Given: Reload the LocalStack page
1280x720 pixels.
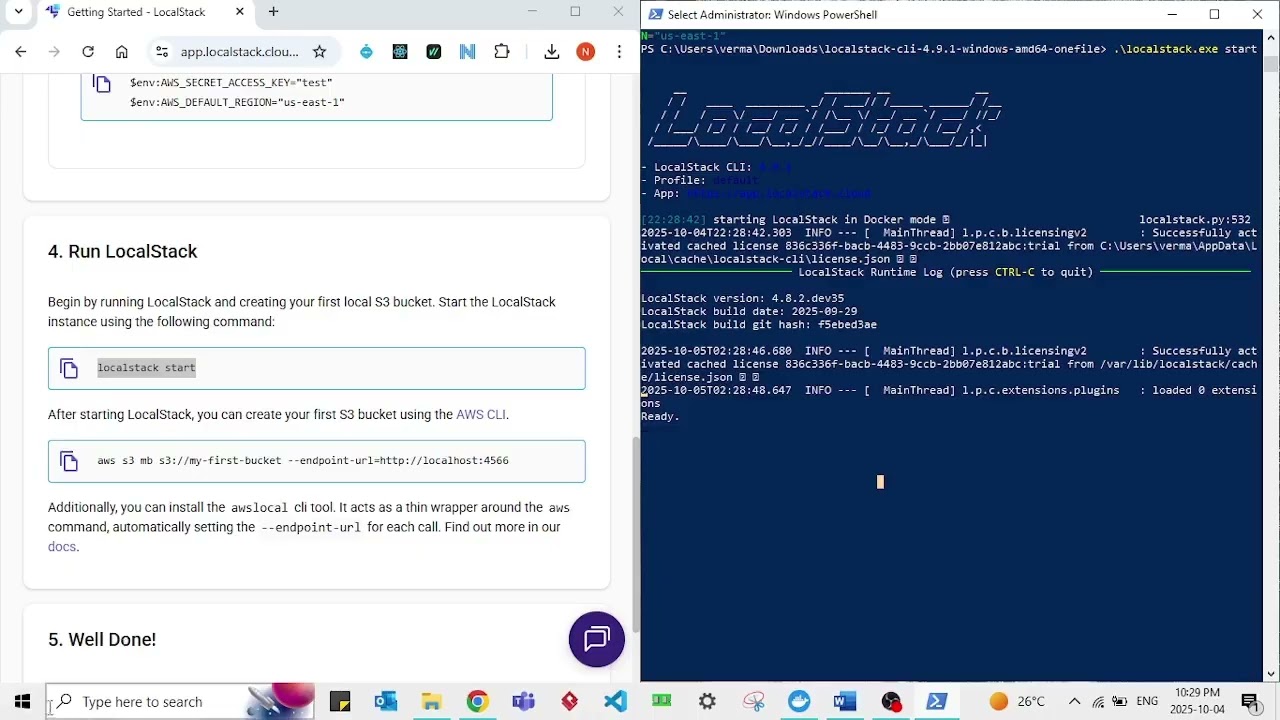Looking at the screenshot, I should tap(88, 52).
